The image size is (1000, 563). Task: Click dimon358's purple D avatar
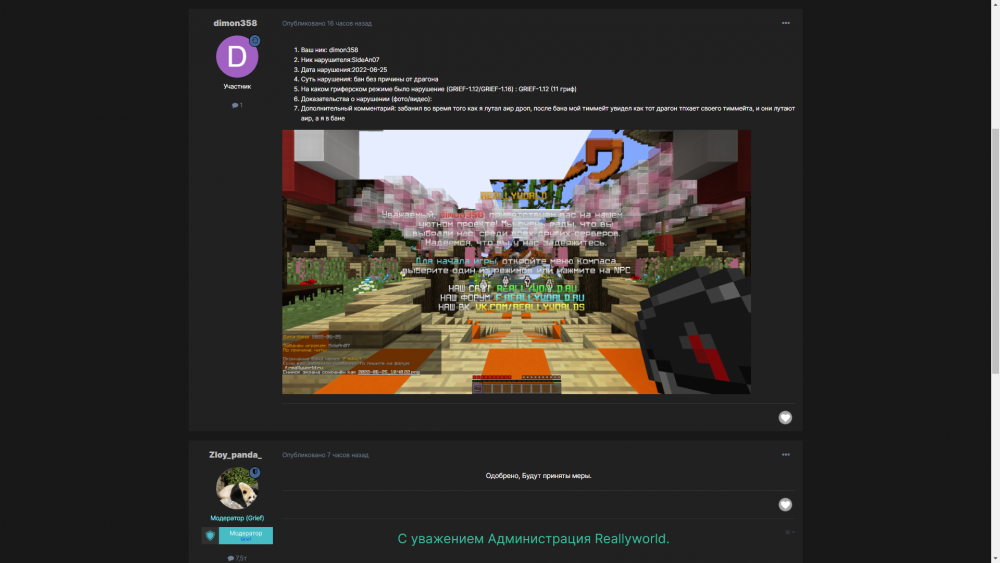(x=237, y=56)
